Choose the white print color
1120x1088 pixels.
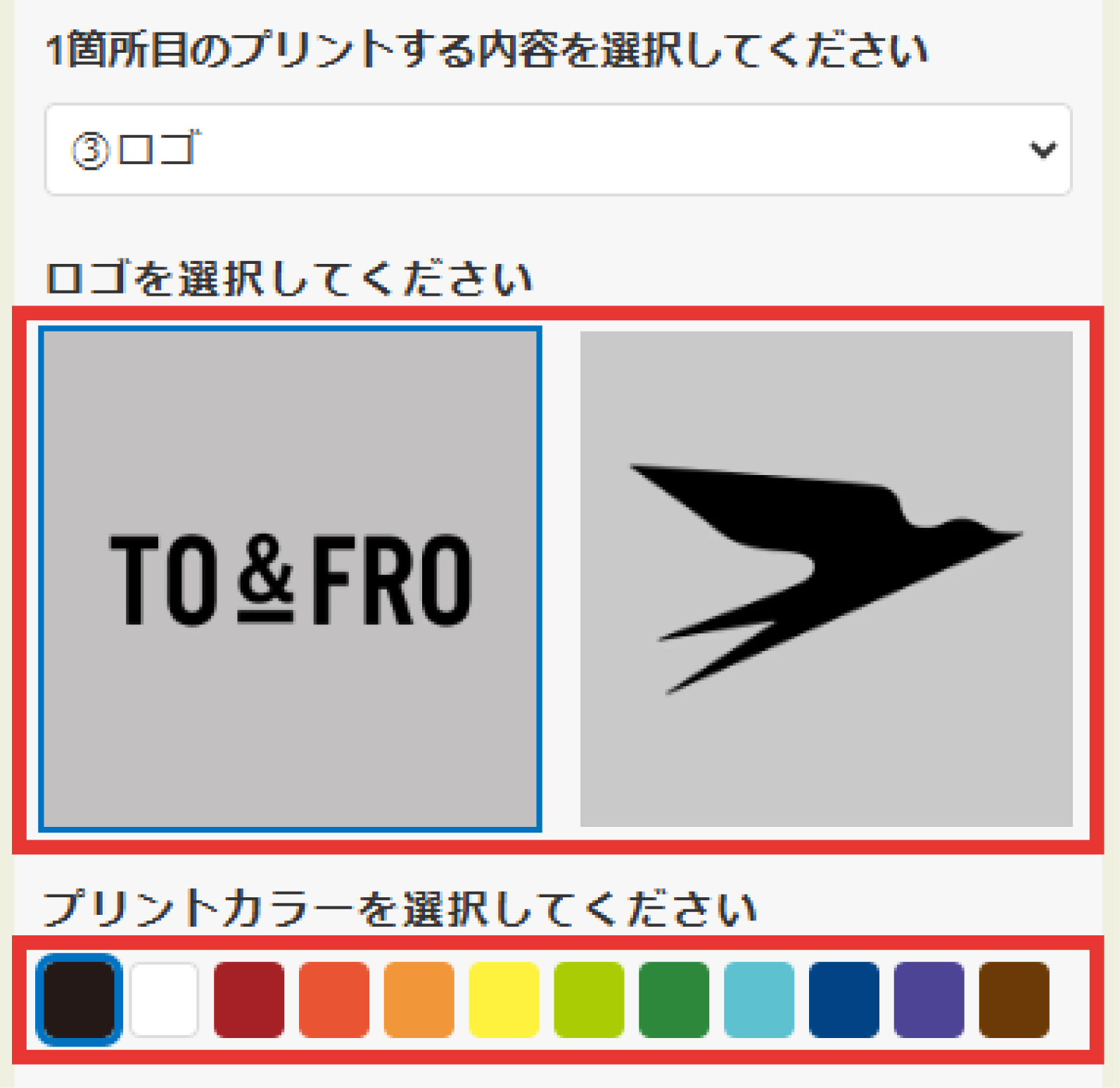pyautogui.click(x=164, y=999)
